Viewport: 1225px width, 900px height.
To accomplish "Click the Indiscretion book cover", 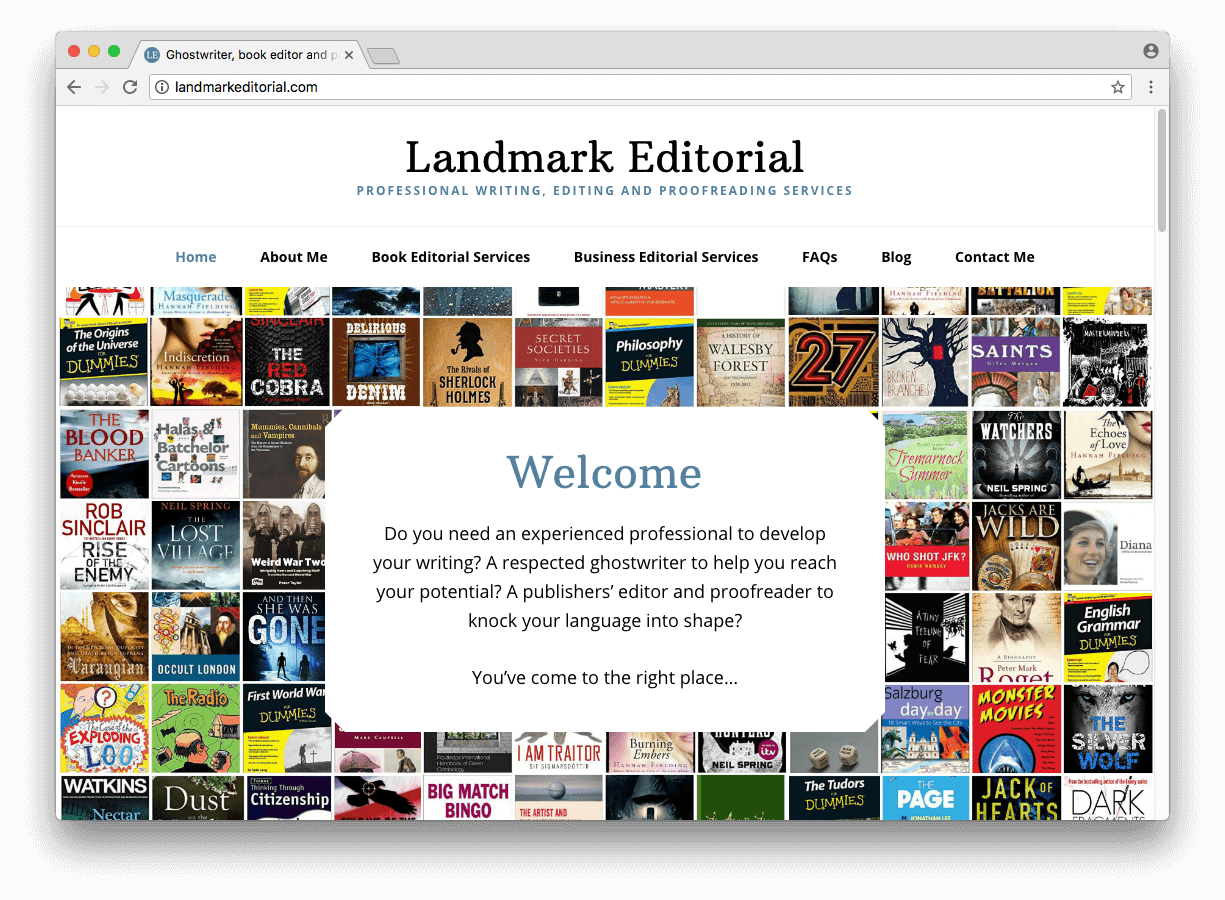I will [x=196, y=362].
